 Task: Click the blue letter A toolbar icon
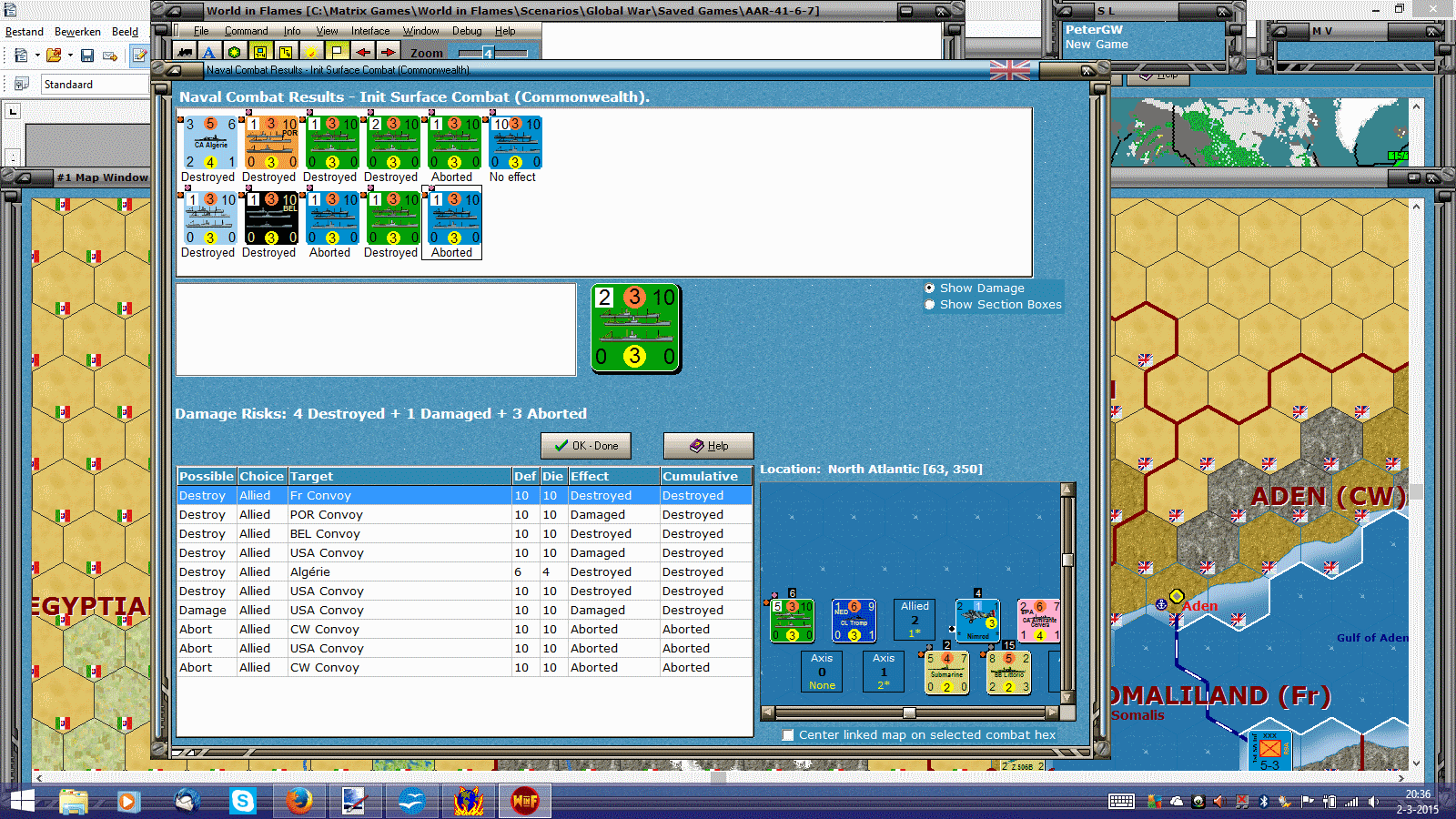[x=208, y=53]
